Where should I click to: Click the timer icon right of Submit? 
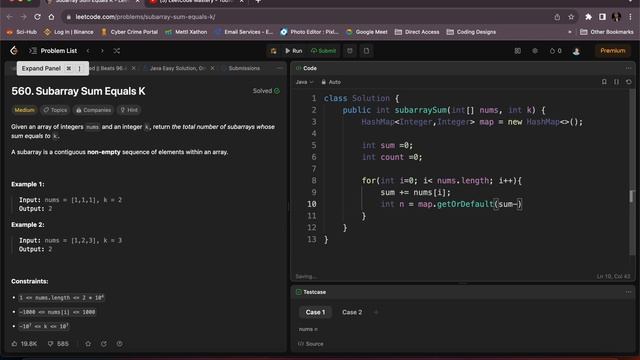(x=350, y=51)
